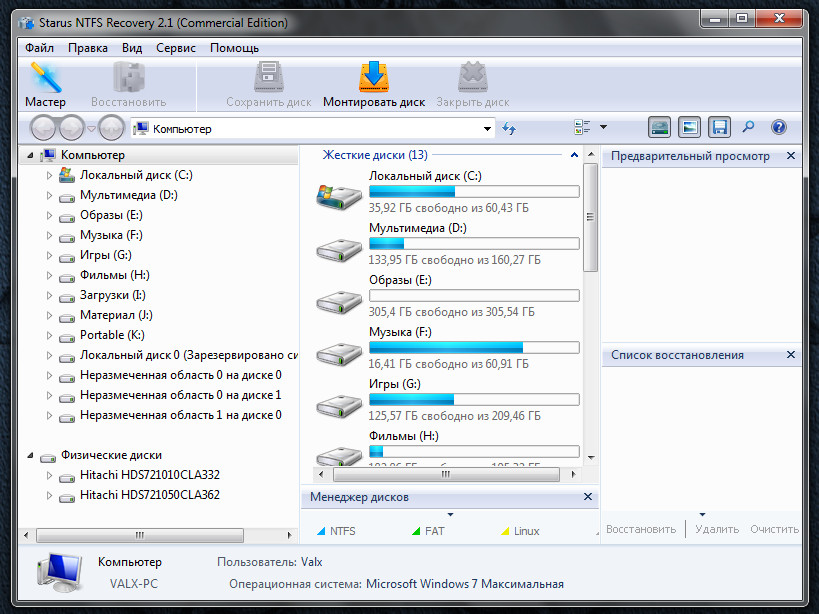Screen dimensions: 819x614
Task: Close the Список восстановления panel
Action: point(791,355)
